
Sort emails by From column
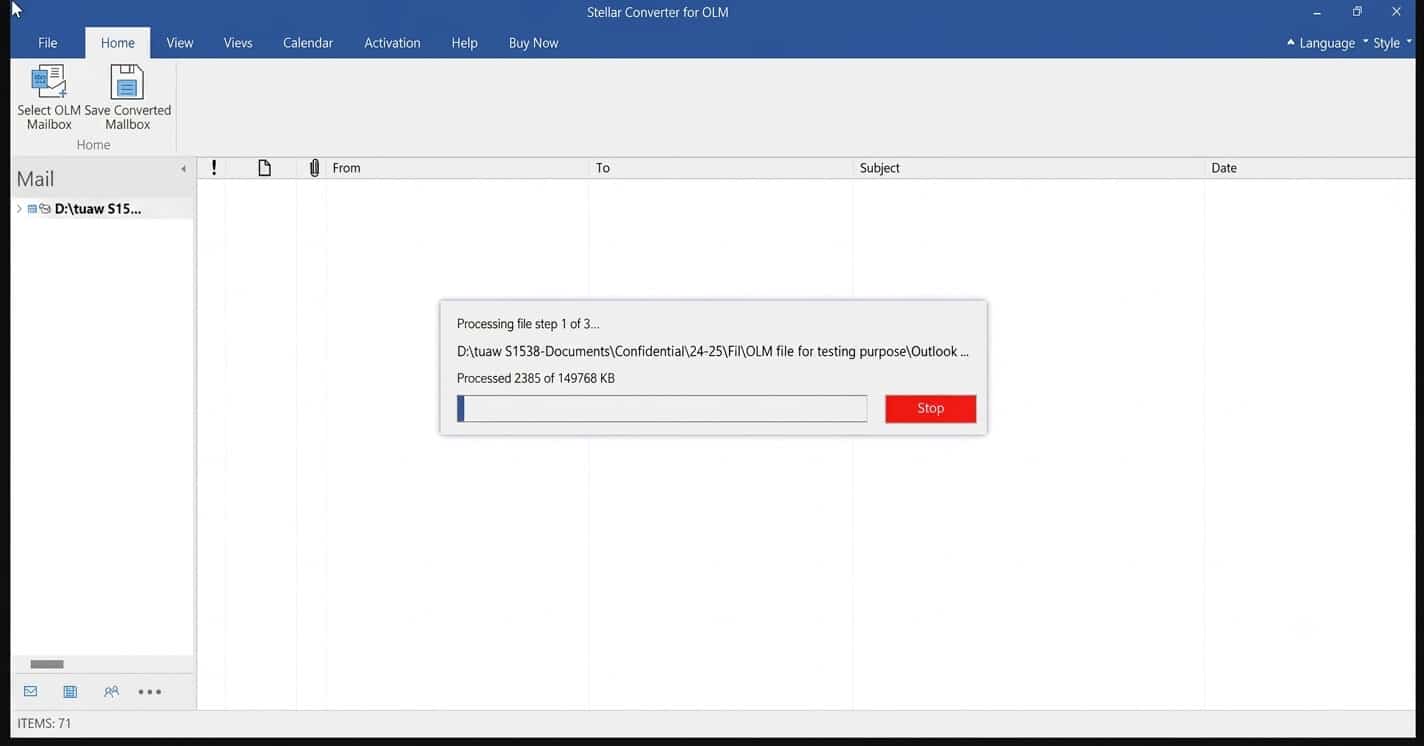pyautogui.click(x=457, y=168)
